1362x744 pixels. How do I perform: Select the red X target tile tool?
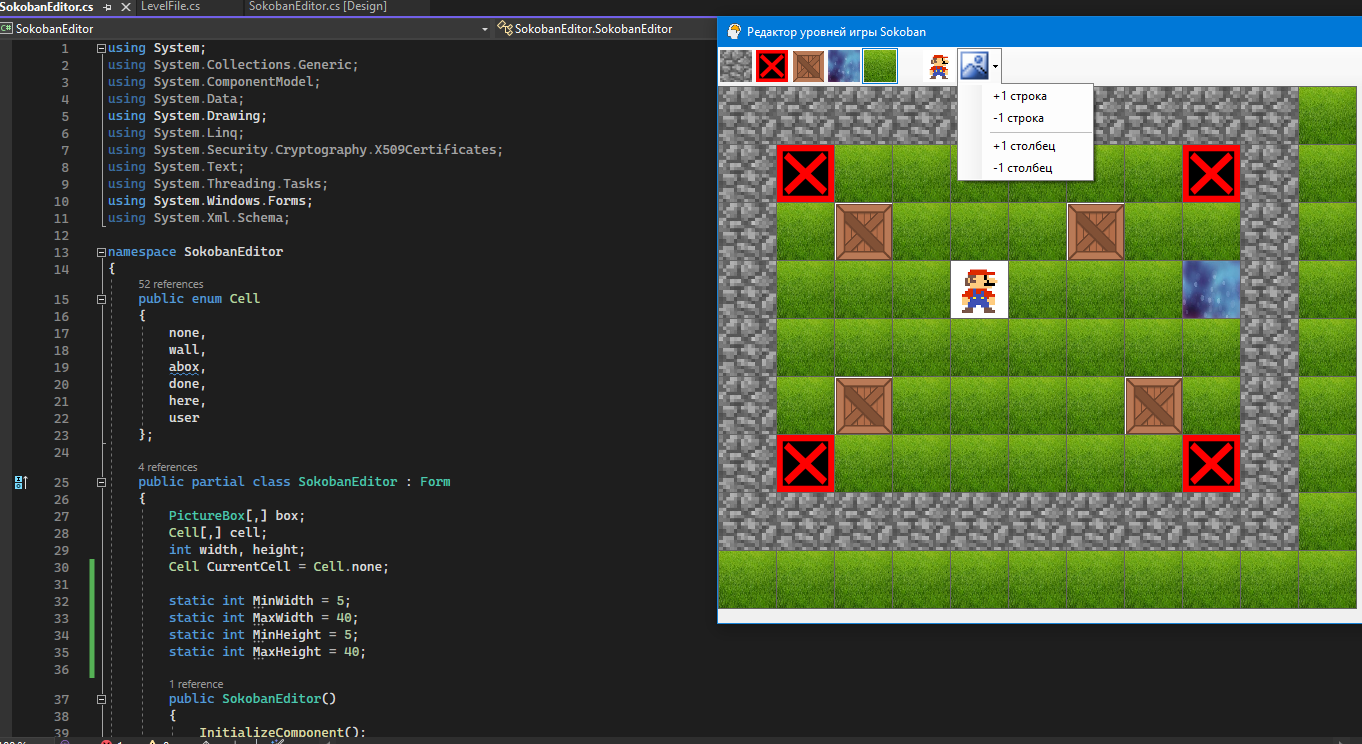click(772, 66)
